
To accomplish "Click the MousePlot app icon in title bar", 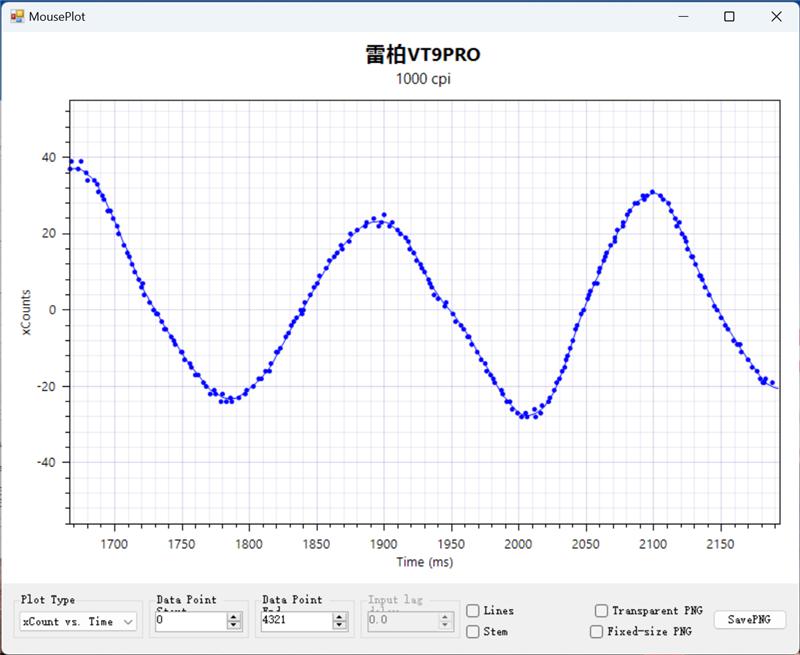I will click(x=16, y=16).
